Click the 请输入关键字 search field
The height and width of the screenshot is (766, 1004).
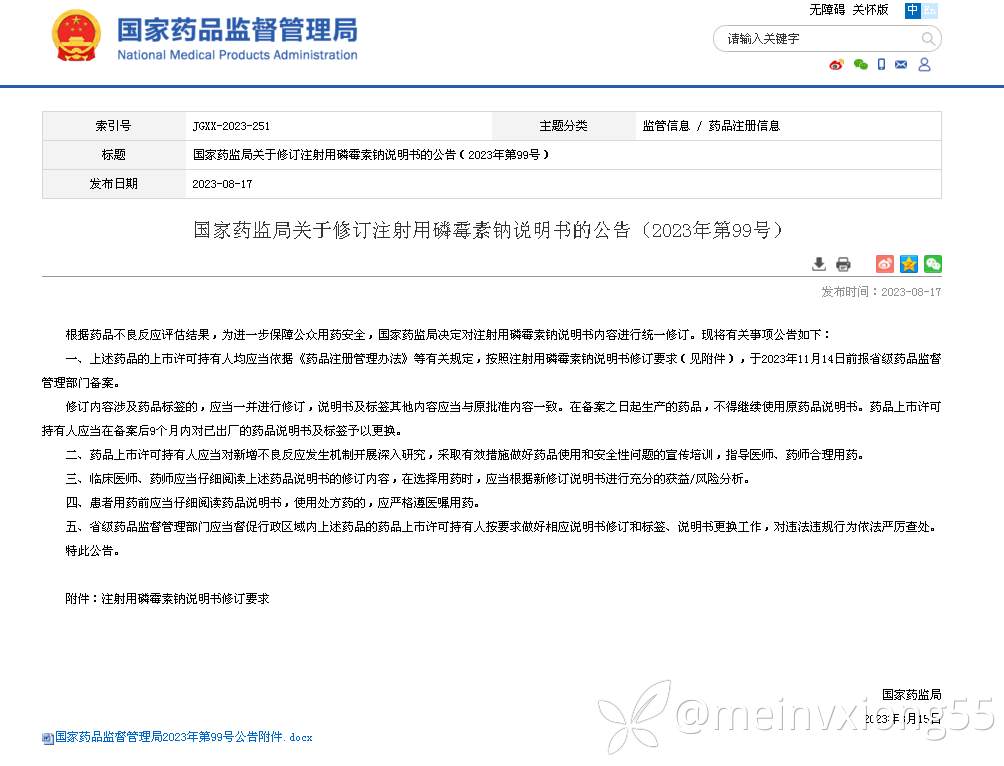point(815,39)
